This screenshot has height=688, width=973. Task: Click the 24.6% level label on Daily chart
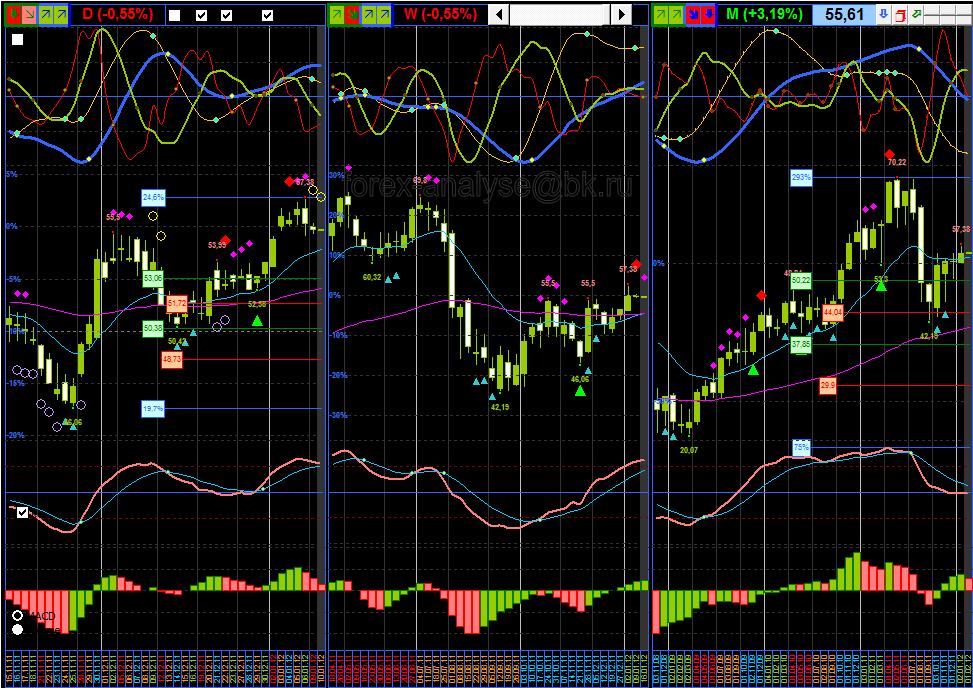[153, 197]
